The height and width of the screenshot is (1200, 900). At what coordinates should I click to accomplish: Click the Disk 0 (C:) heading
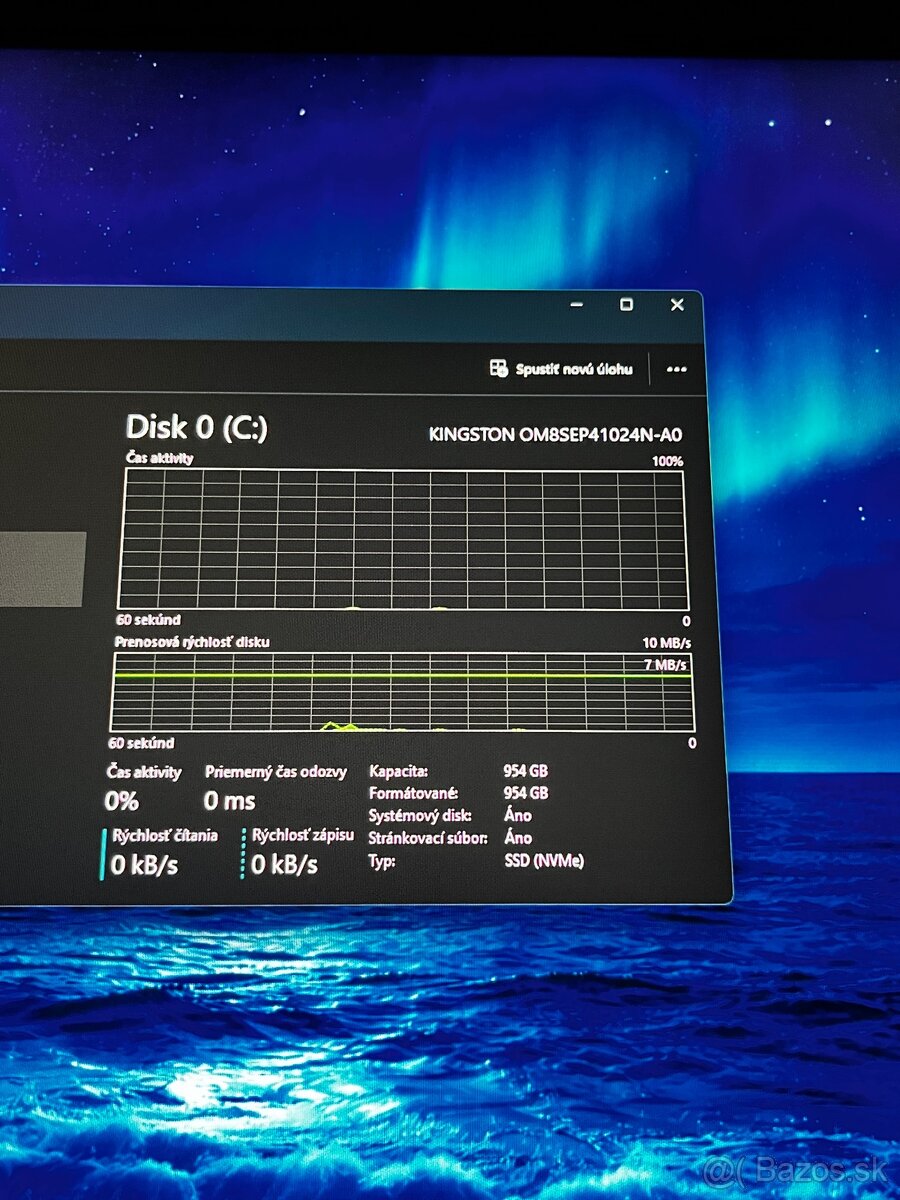tap(196, 428)
